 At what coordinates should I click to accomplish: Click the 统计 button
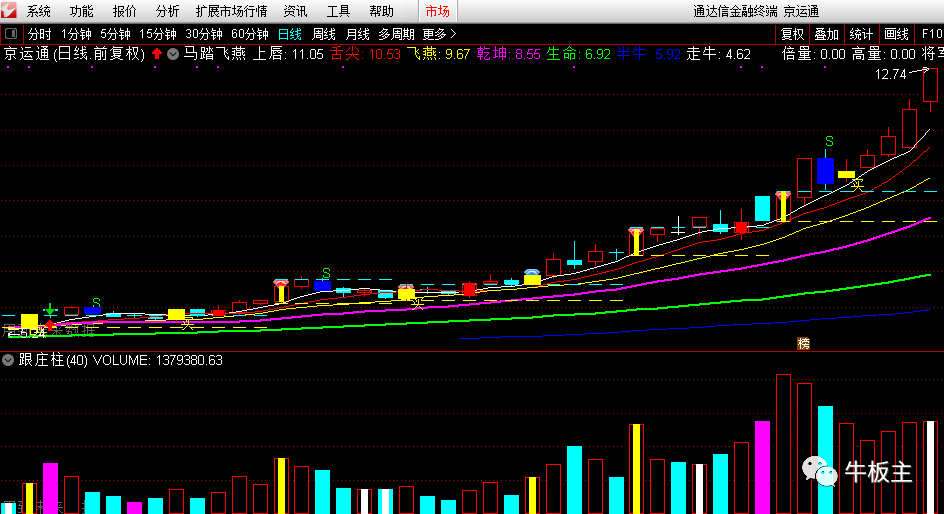pos(861,34)
